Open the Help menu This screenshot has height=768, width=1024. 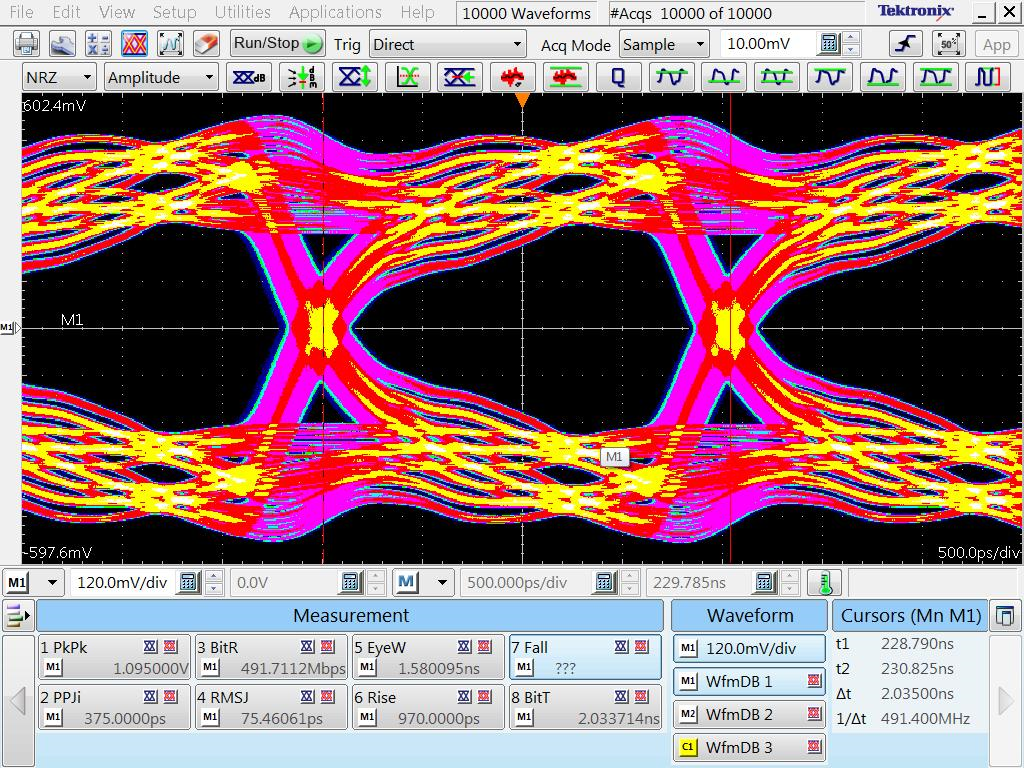pos(417,12)
